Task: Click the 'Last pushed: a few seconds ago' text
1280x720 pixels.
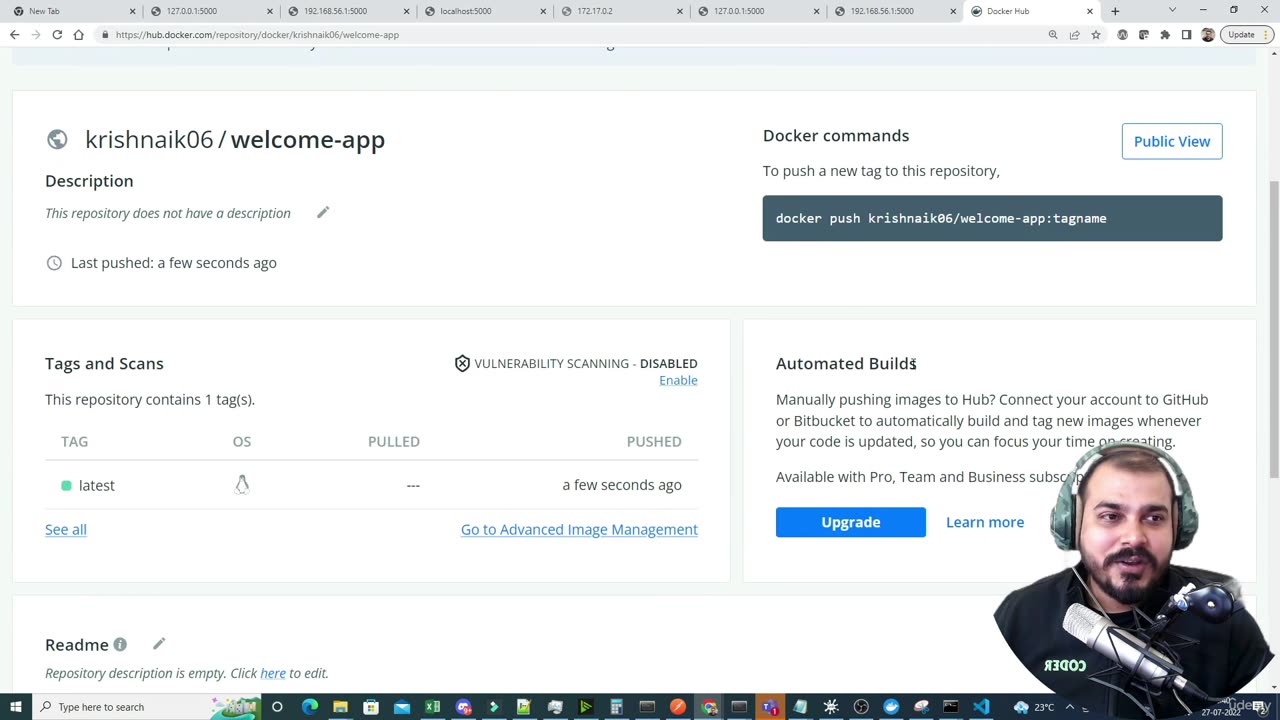Action: [174, 263]
